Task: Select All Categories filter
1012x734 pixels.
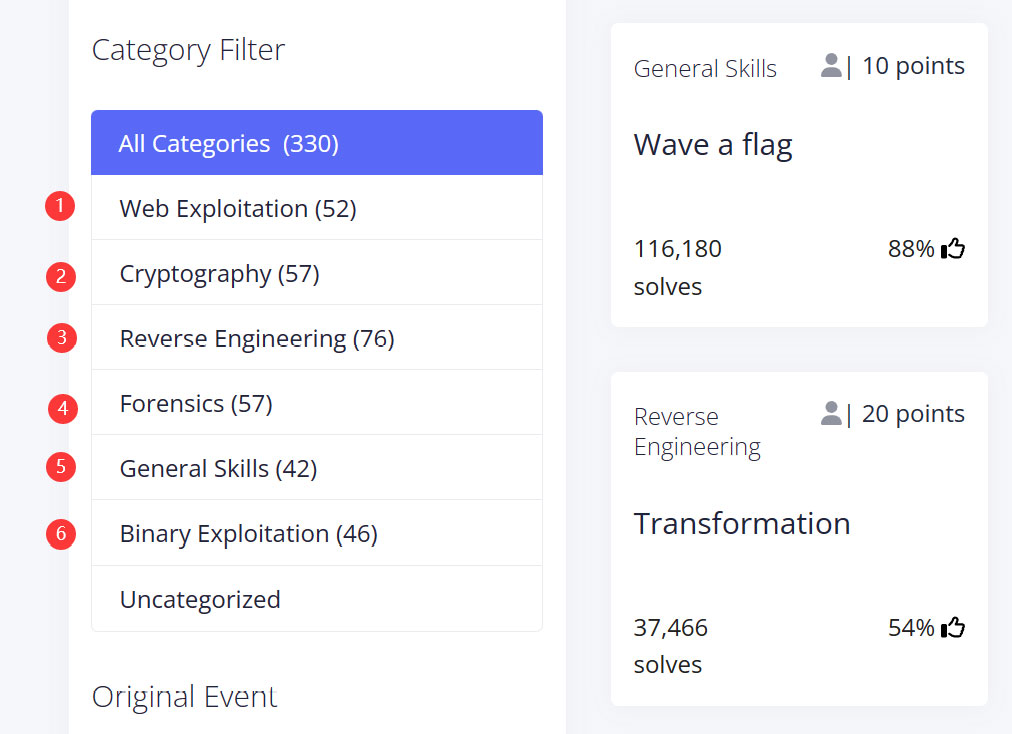Action: pos(316,143)
